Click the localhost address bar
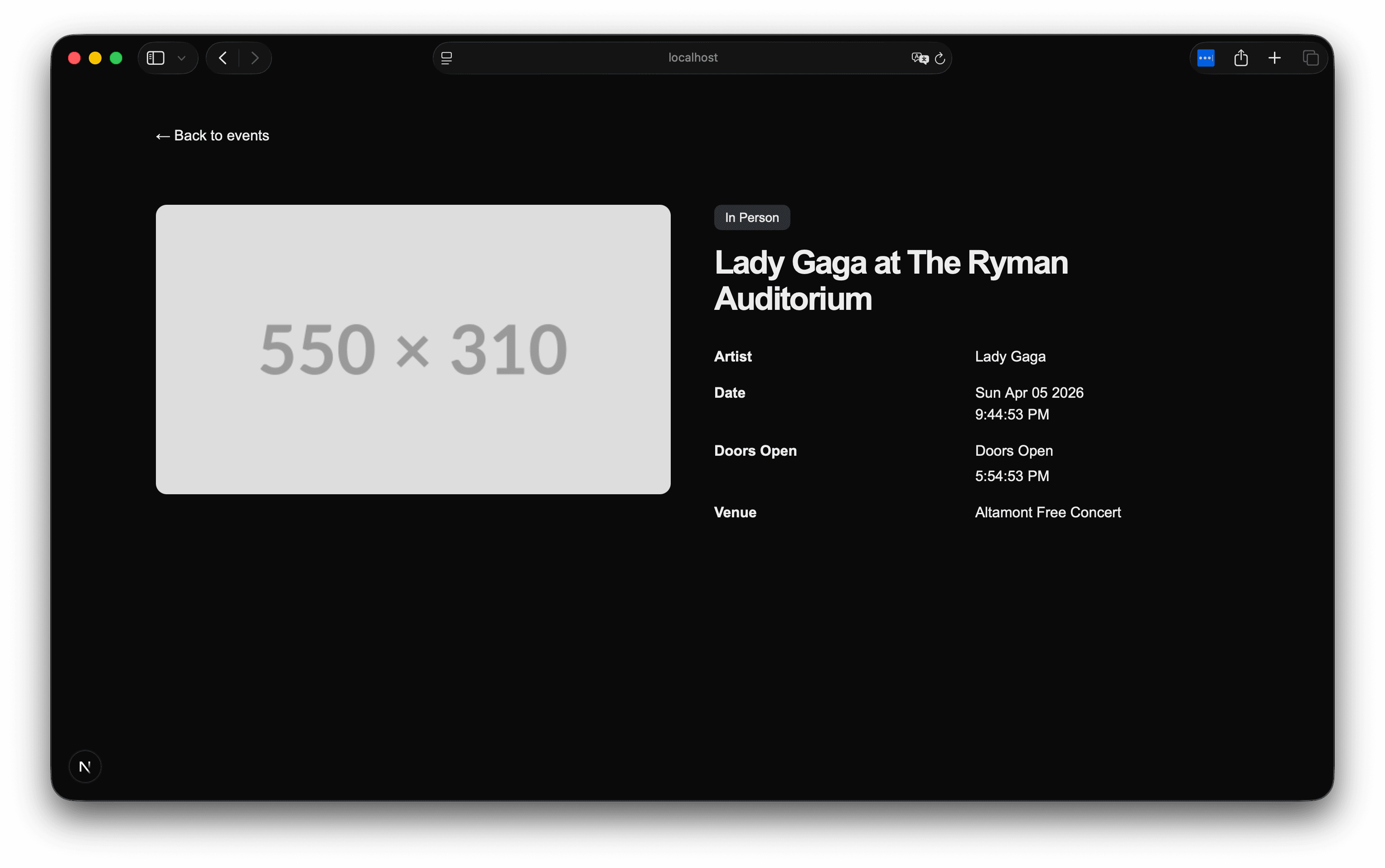Screen dimensions: 1385x868 (x=692, y=58)
